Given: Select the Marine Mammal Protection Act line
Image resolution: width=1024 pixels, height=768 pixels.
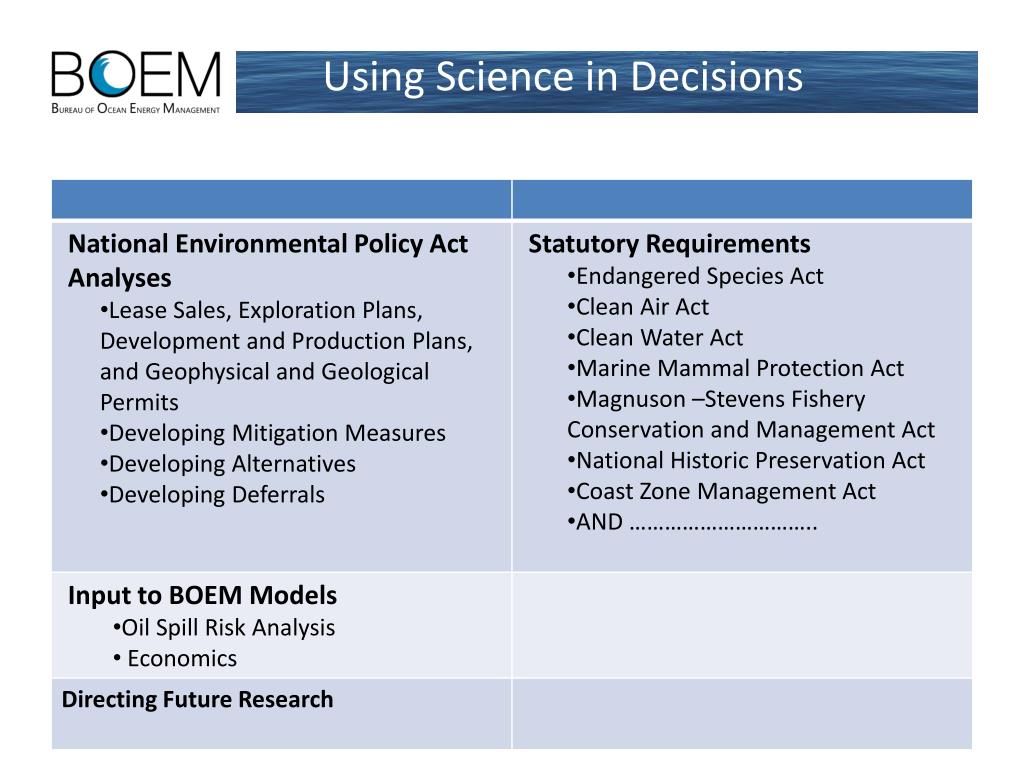Looking at the screenshot, I should coord(735,368).
